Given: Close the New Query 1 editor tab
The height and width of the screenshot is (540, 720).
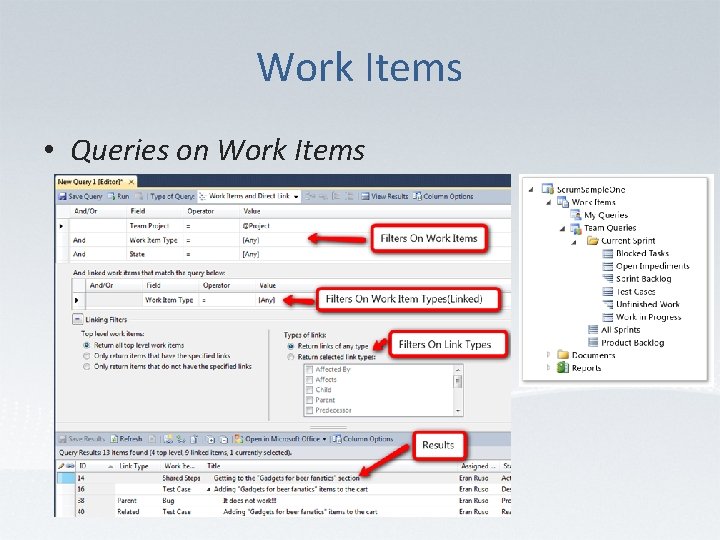Looking at the screenshot, I should (131, 182).
